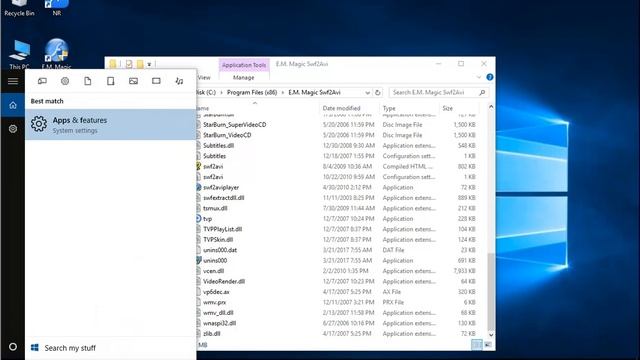Select the vp6dec.ax file
This screenshot has height=360, width=640.
click(x=216, y=292)
